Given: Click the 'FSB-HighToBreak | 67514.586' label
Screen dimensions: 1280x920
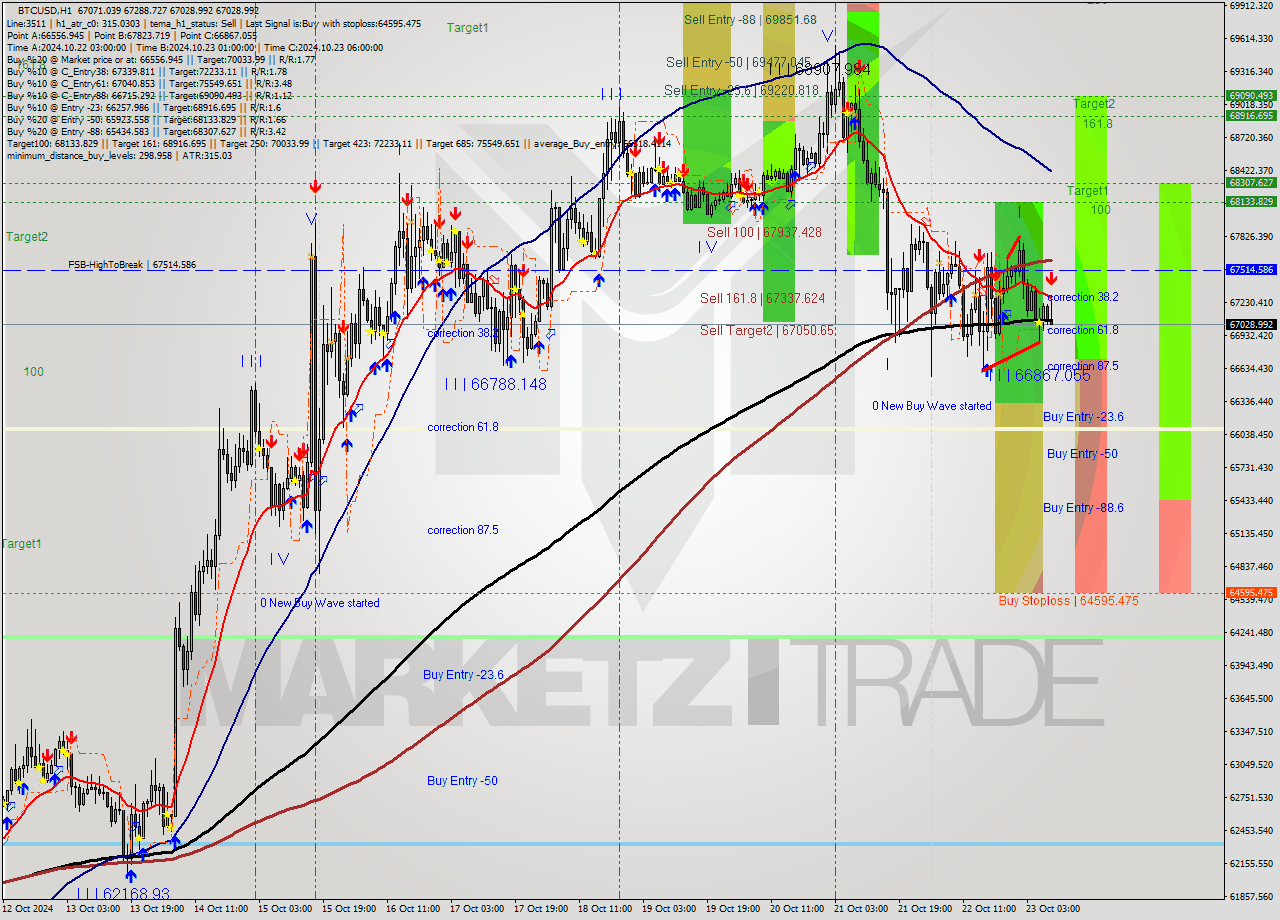Looking at the screenshot, I should tap(132, 265).
